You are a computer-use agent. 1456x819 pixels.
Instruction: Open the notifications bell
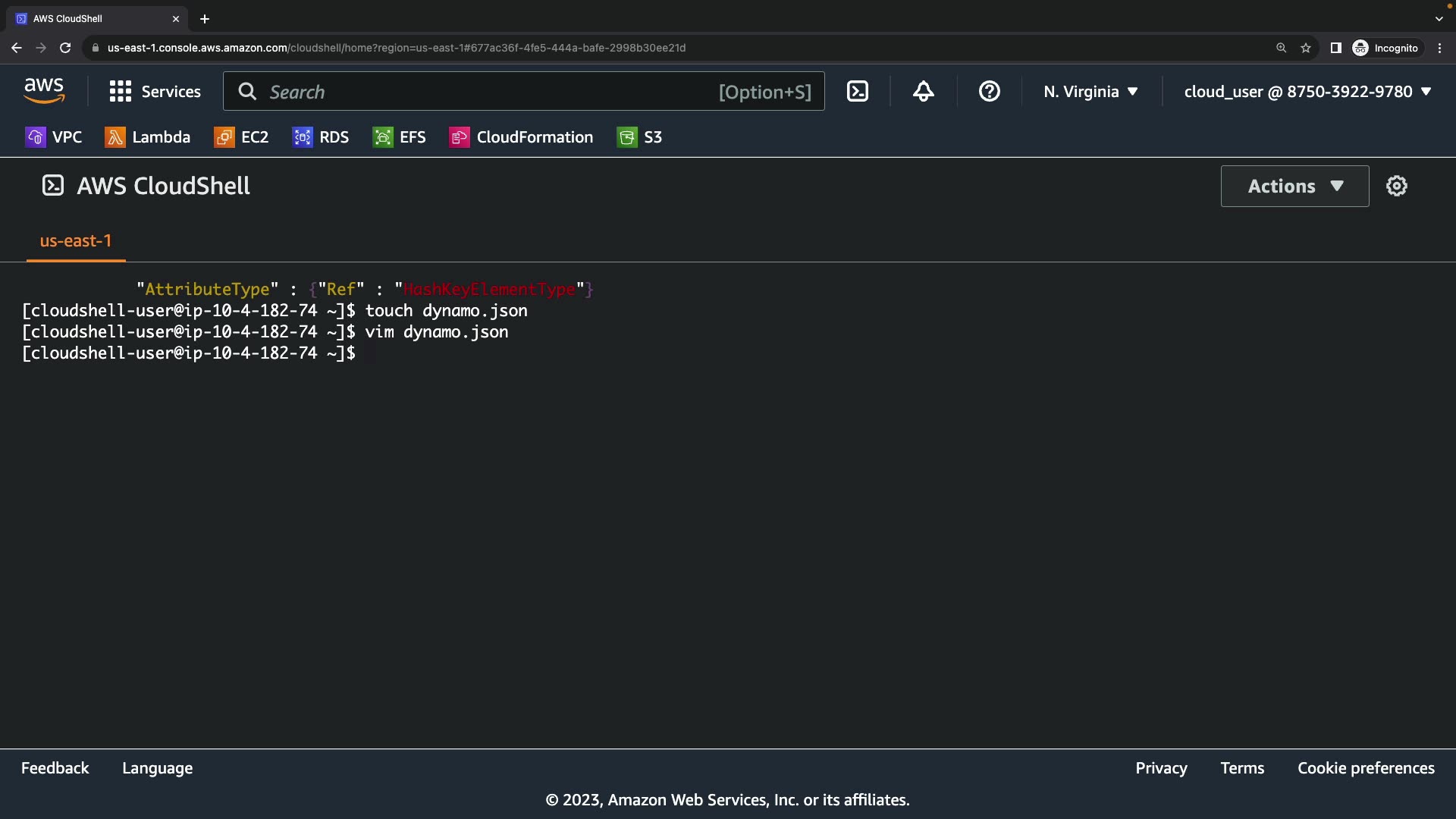(x=923, y=92)
